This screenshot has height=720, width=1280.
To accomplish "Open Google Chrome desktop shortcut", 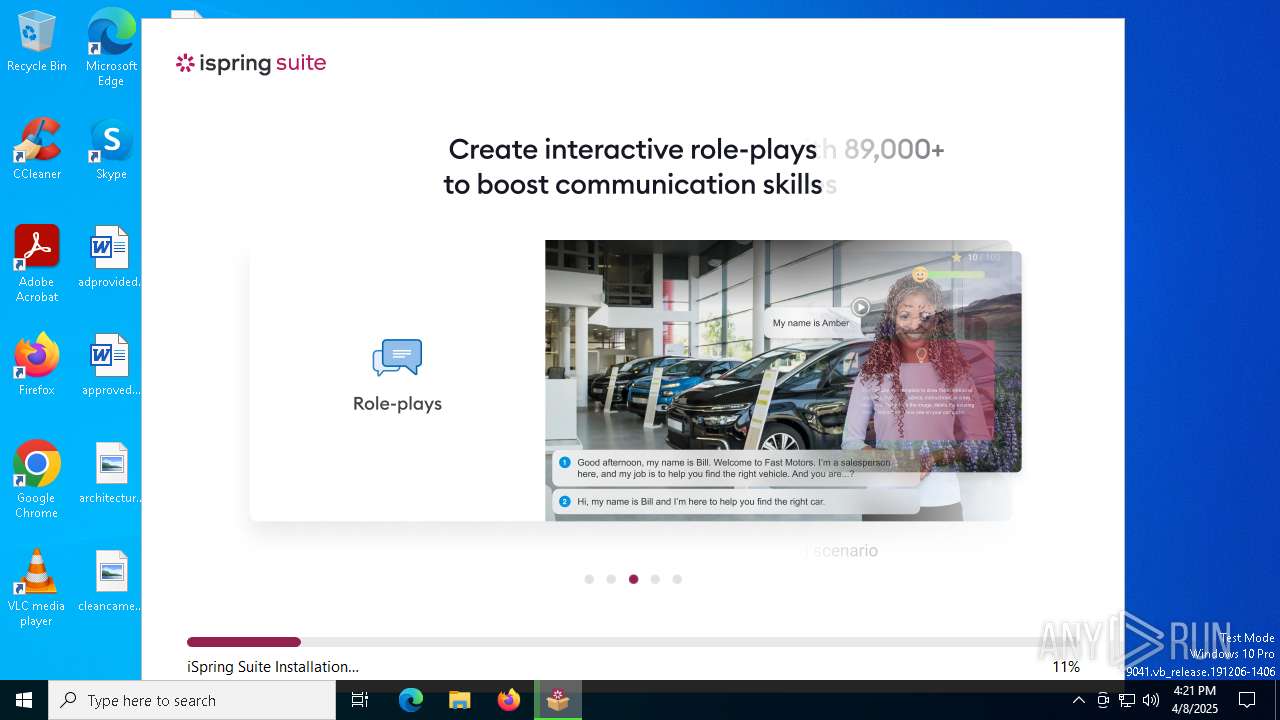I will click(37, 480).
